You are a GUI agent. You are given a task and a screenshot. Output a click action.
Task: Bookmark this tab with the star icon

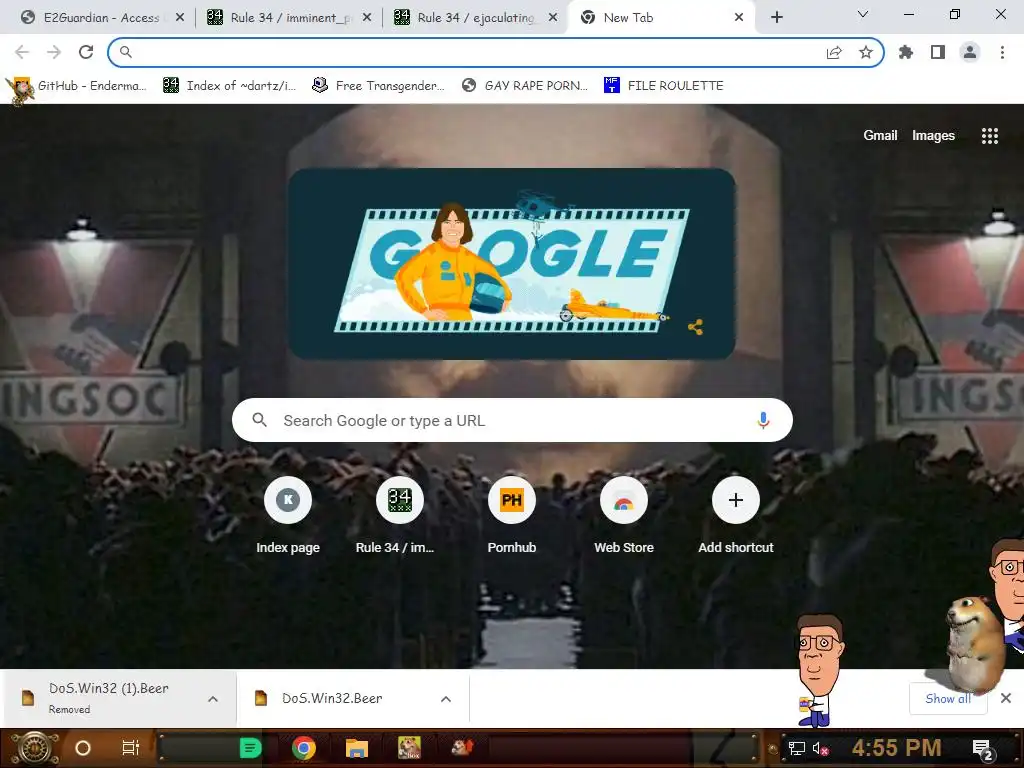(866, 52)
